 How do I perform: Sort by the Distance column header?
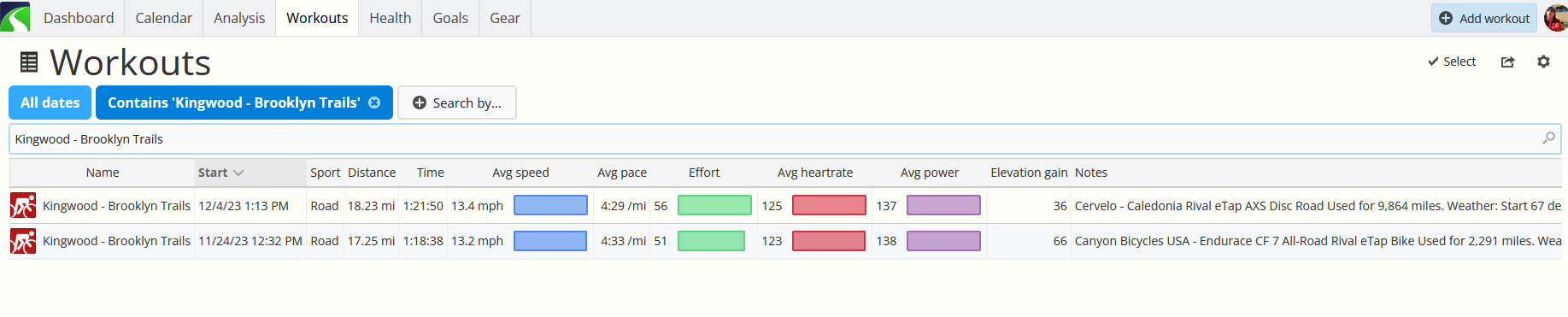[372, 173]
